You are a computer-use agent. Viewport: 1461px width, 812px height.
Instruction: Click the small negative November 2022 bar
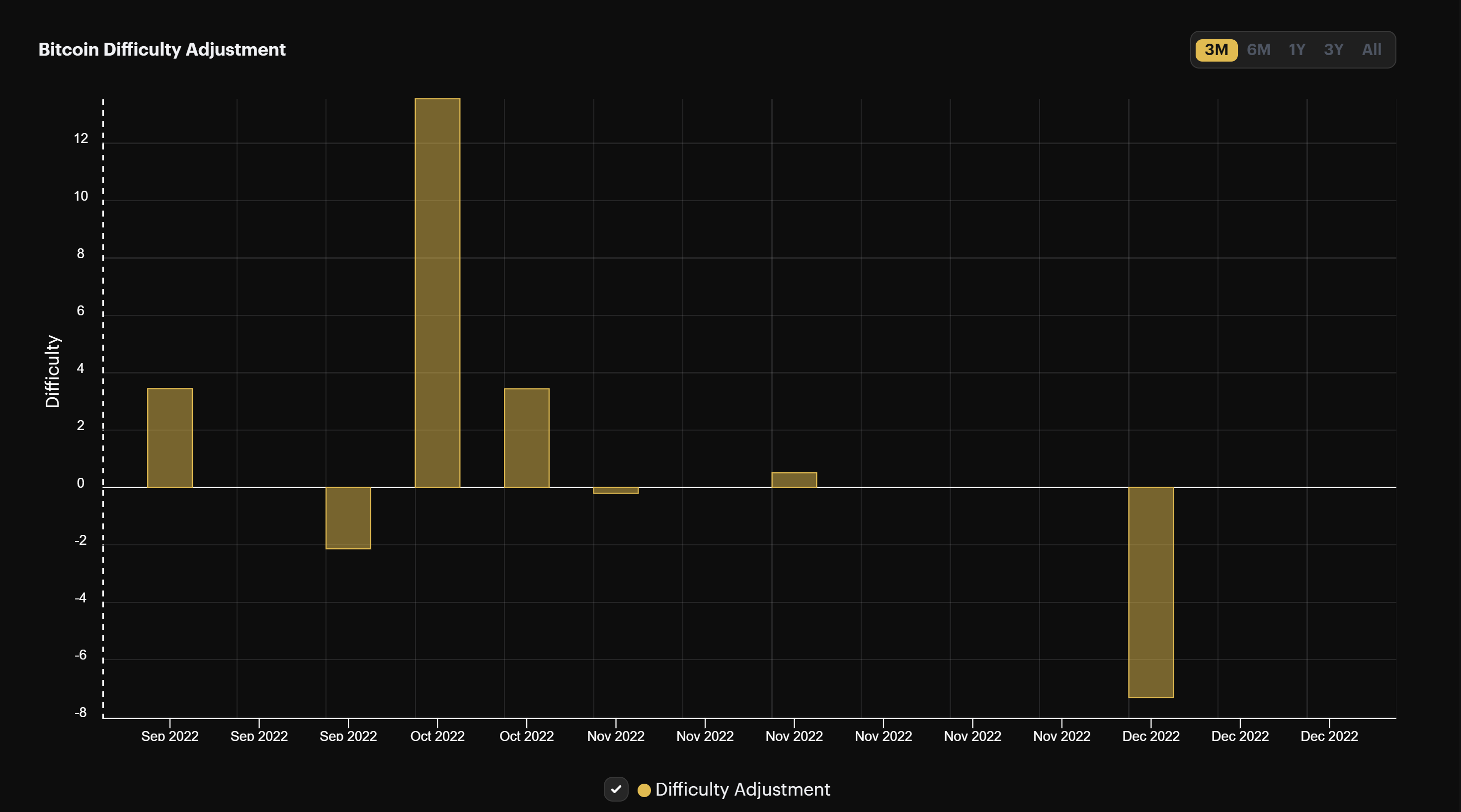coord(616,490)
